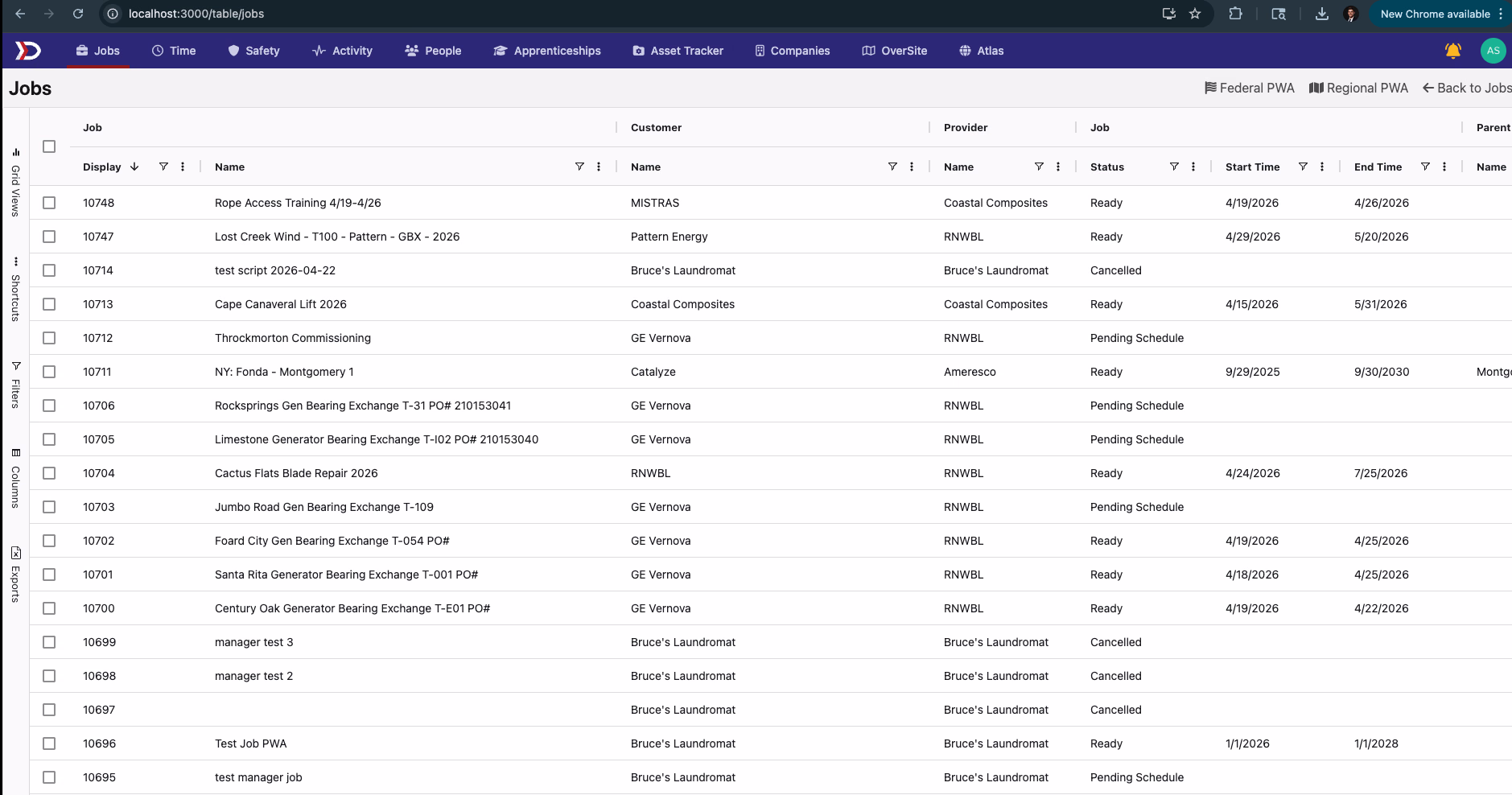Select checkbox for job 10747
1512x795 pixels.
pyautogui.click(x=49, y=237)
